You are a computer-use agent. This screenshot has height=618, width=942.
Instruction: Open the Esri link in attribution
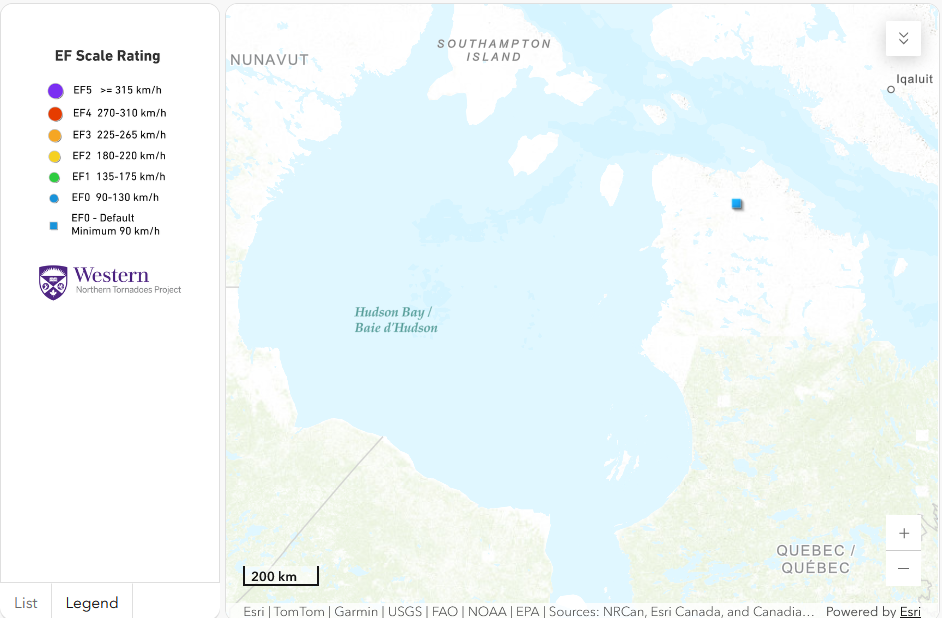(x=910, y=611)
